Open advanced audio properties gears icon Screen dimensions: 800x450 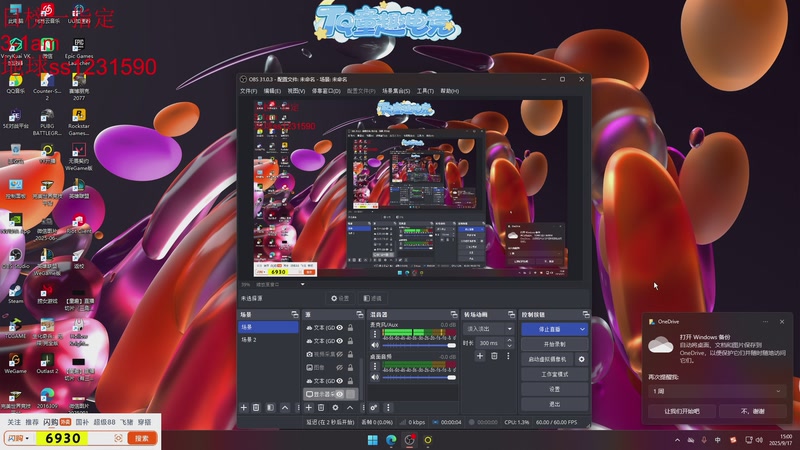click(374, 408)
